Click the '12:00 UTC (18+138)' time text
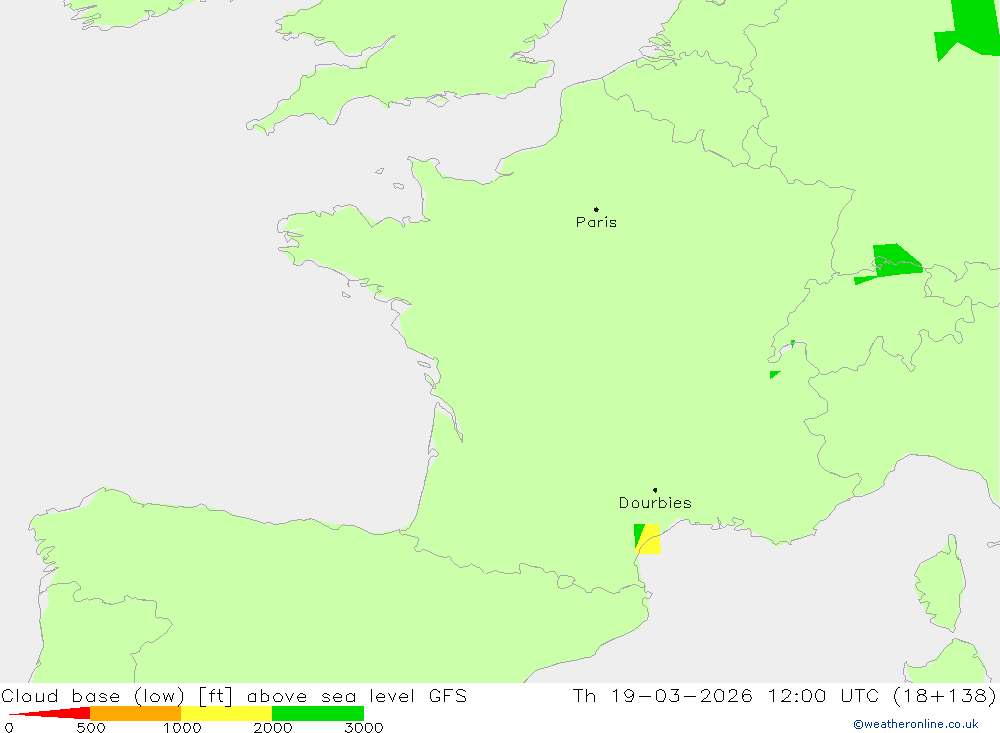The image size is (1000, 733). 881,695
